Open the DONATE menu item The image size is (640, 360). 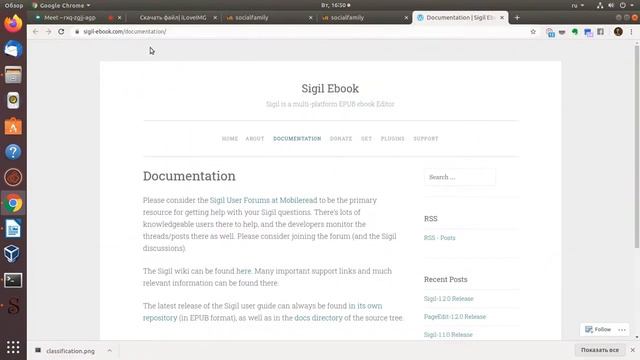click(341, 139)
